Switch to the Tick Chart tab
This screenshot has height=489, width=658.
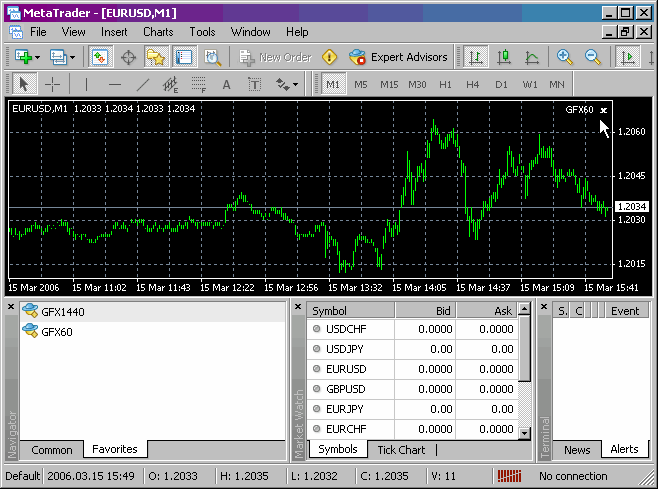coord(401,450)
